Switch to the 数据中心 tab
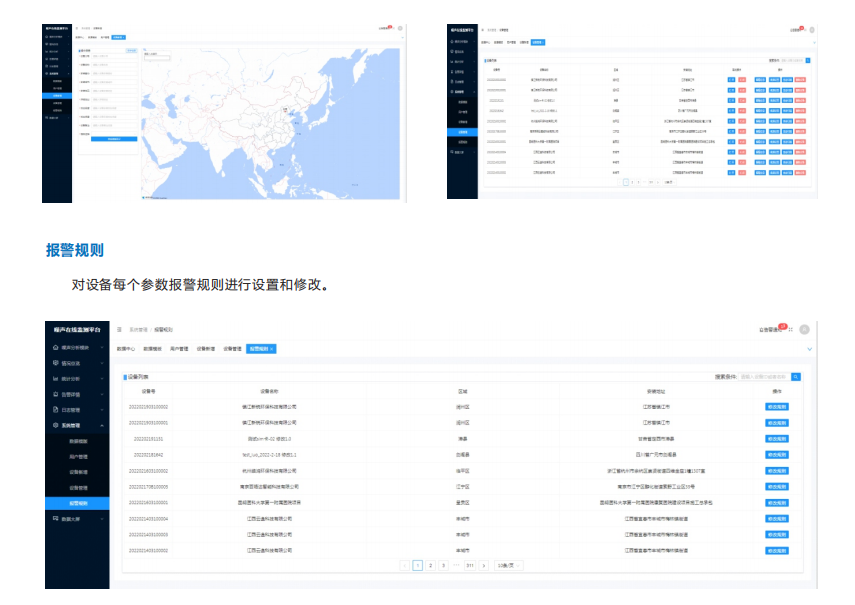The height and width of the screenshot is (605, 855). tap(126, 349)
